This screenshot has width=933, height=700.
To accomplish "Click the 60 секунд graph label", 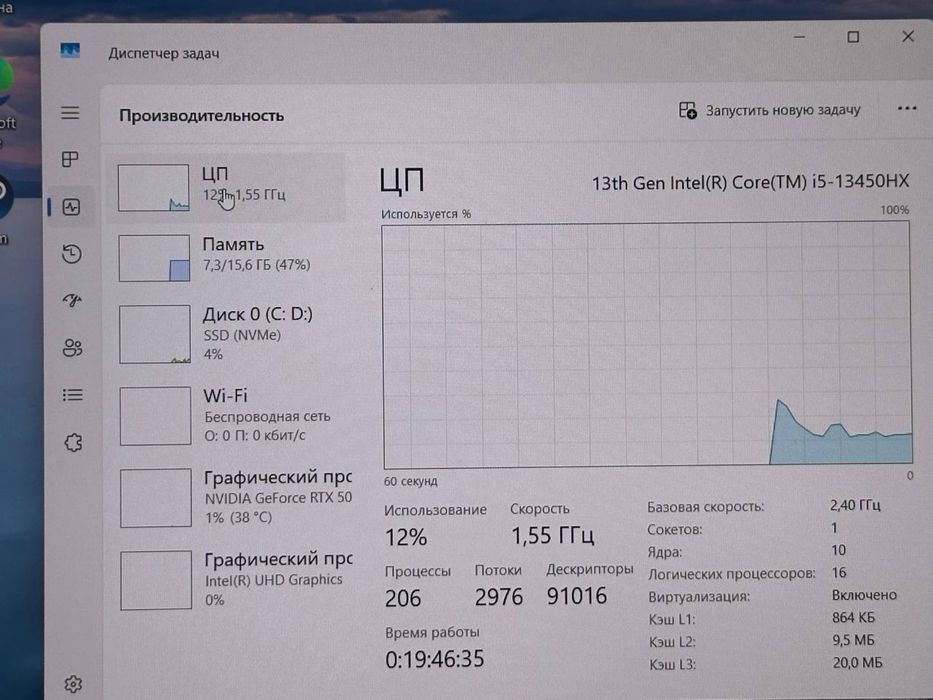I will coord(411,481).
